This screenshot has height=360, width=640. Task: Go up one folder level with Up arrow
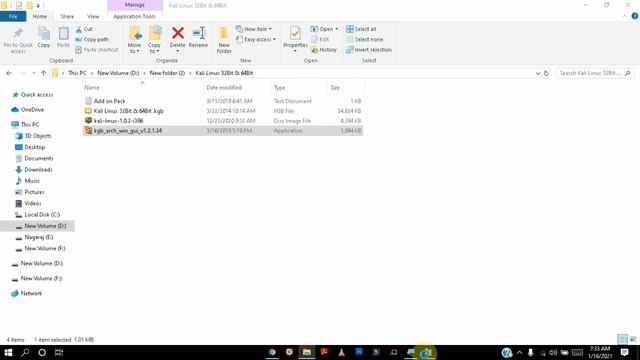pos(43,73)
